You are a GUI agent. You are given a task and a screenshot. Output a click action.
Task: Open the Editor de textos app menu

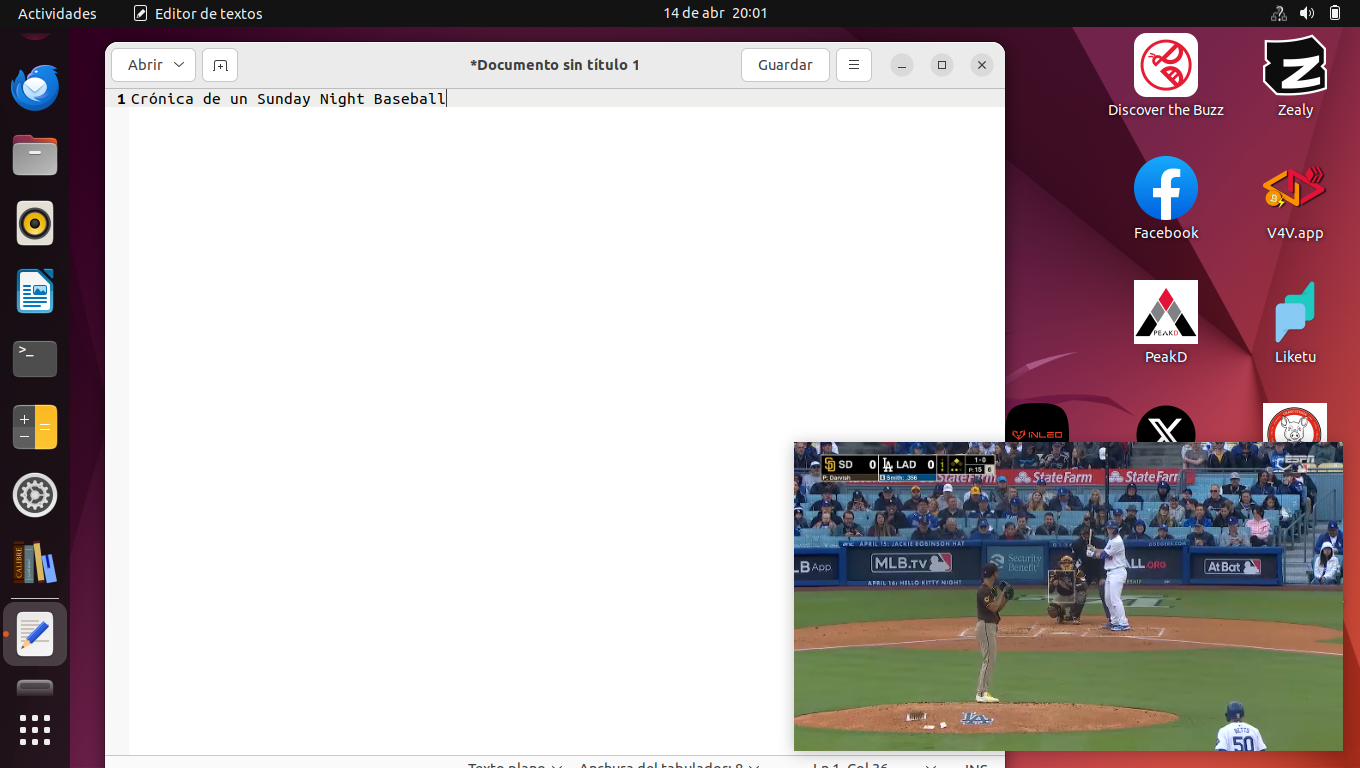click(198, 13)
